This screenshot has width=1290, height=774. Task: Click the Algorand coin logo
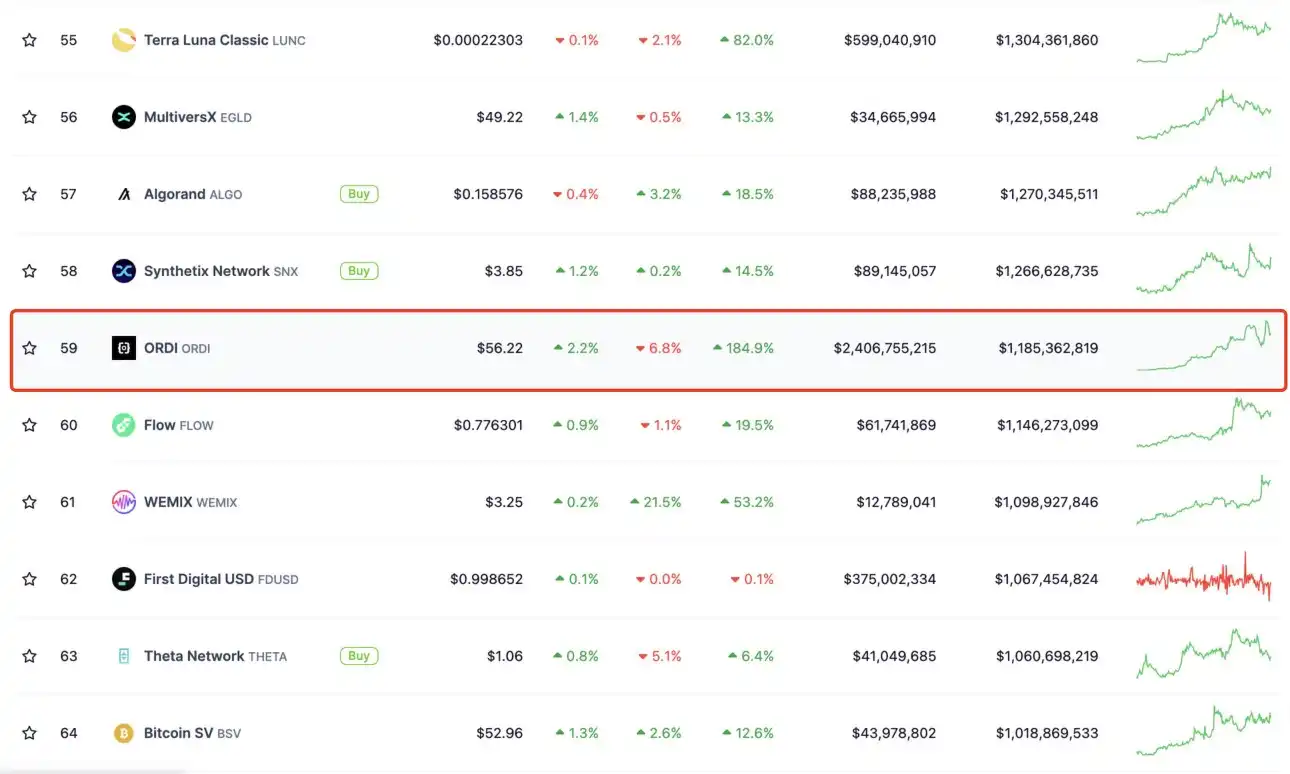[x=124, y=194]
